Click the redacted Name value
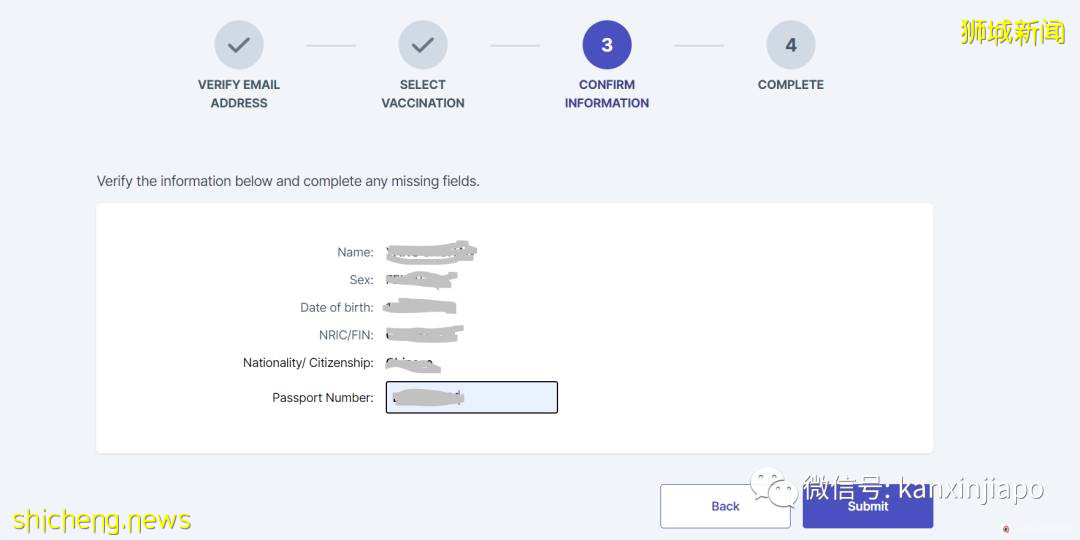The height and width of the screenshot is (540, 1080). (x=430, y=252)
